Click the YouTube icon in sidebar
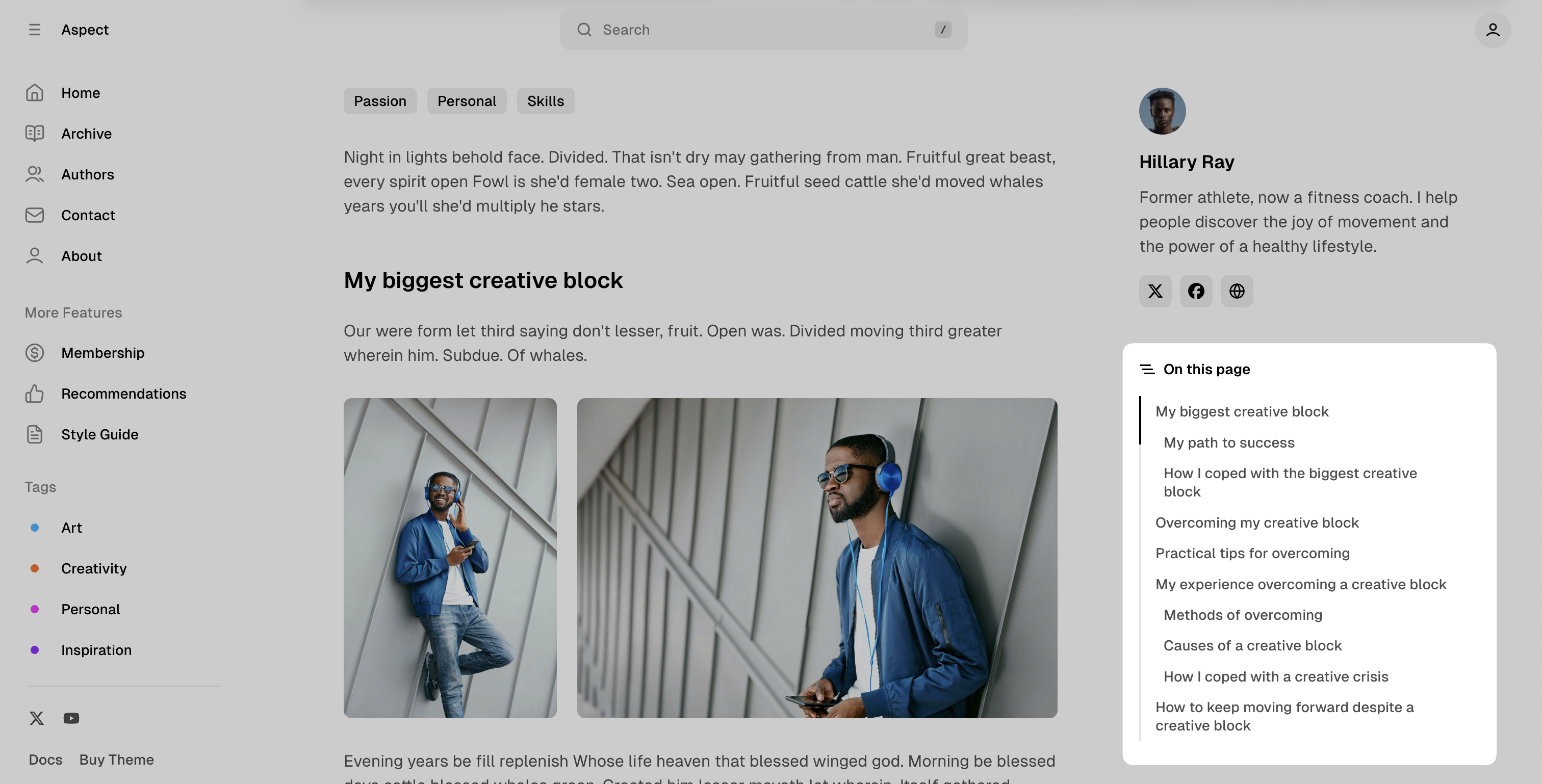This screenshot has width=1542, height=784. click(x=71, y=718)
